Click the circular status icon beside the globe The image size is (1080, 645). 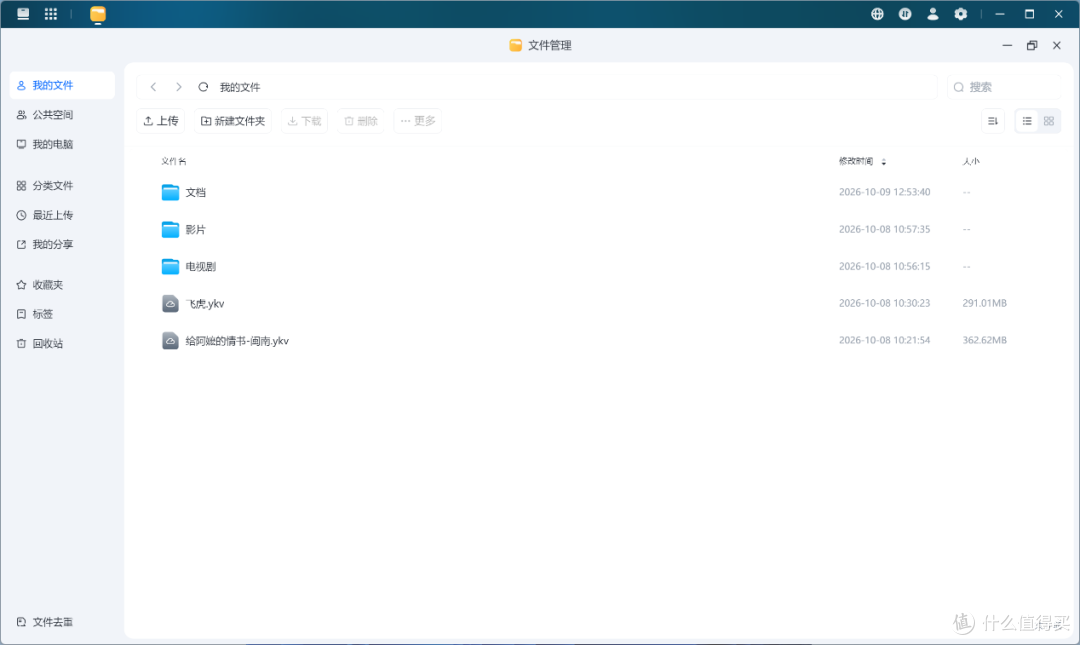[x=905, y=14]
